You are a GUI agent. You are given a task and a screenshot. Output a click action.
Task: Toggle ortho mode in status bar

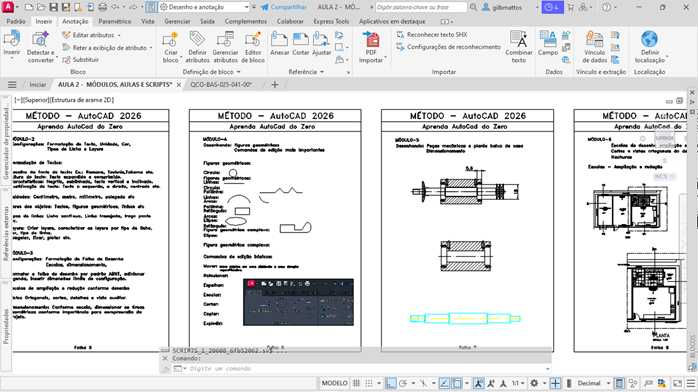tap(390, 383)
